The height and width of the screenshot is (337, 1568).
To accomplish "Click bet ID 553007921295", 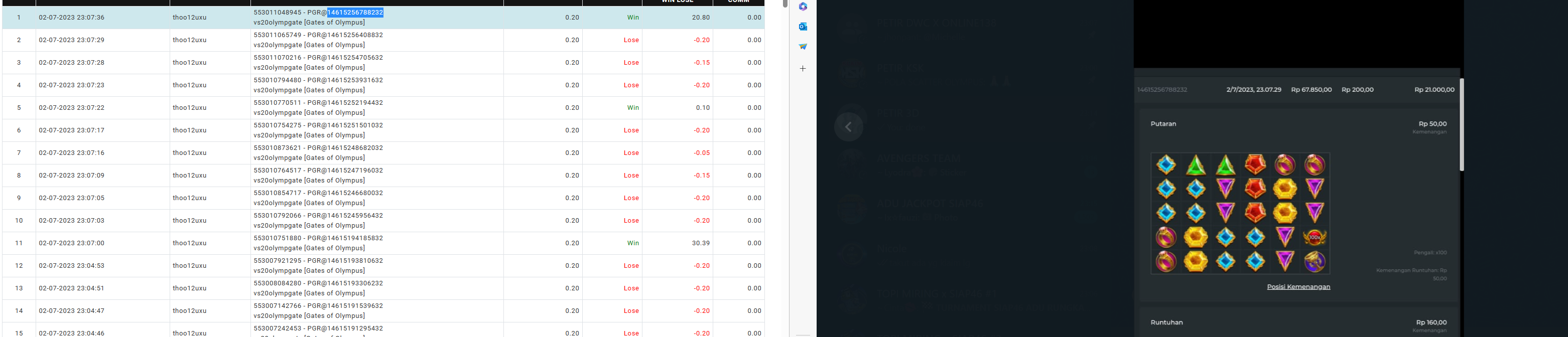I will pos(278,261).
